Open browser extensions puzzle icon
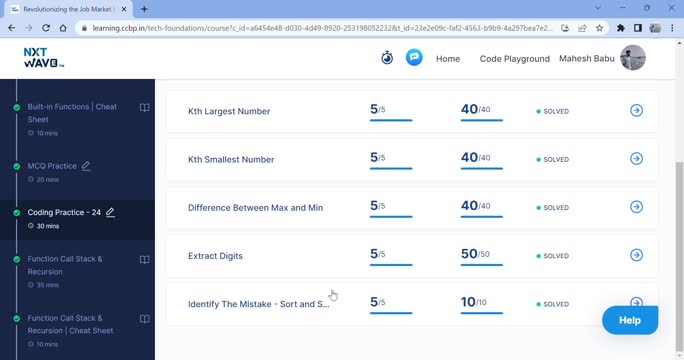 [x=620, y=28]
